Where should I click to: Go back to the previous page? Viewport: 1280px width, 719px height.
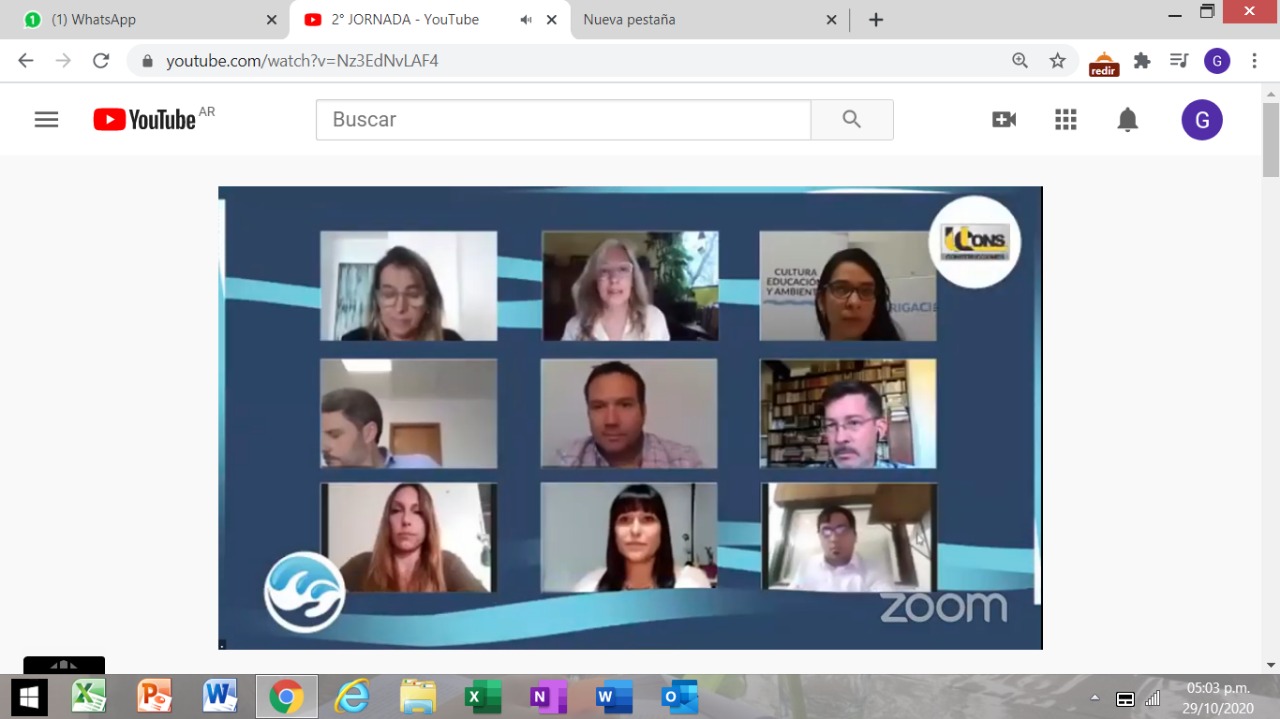(26, 61)
